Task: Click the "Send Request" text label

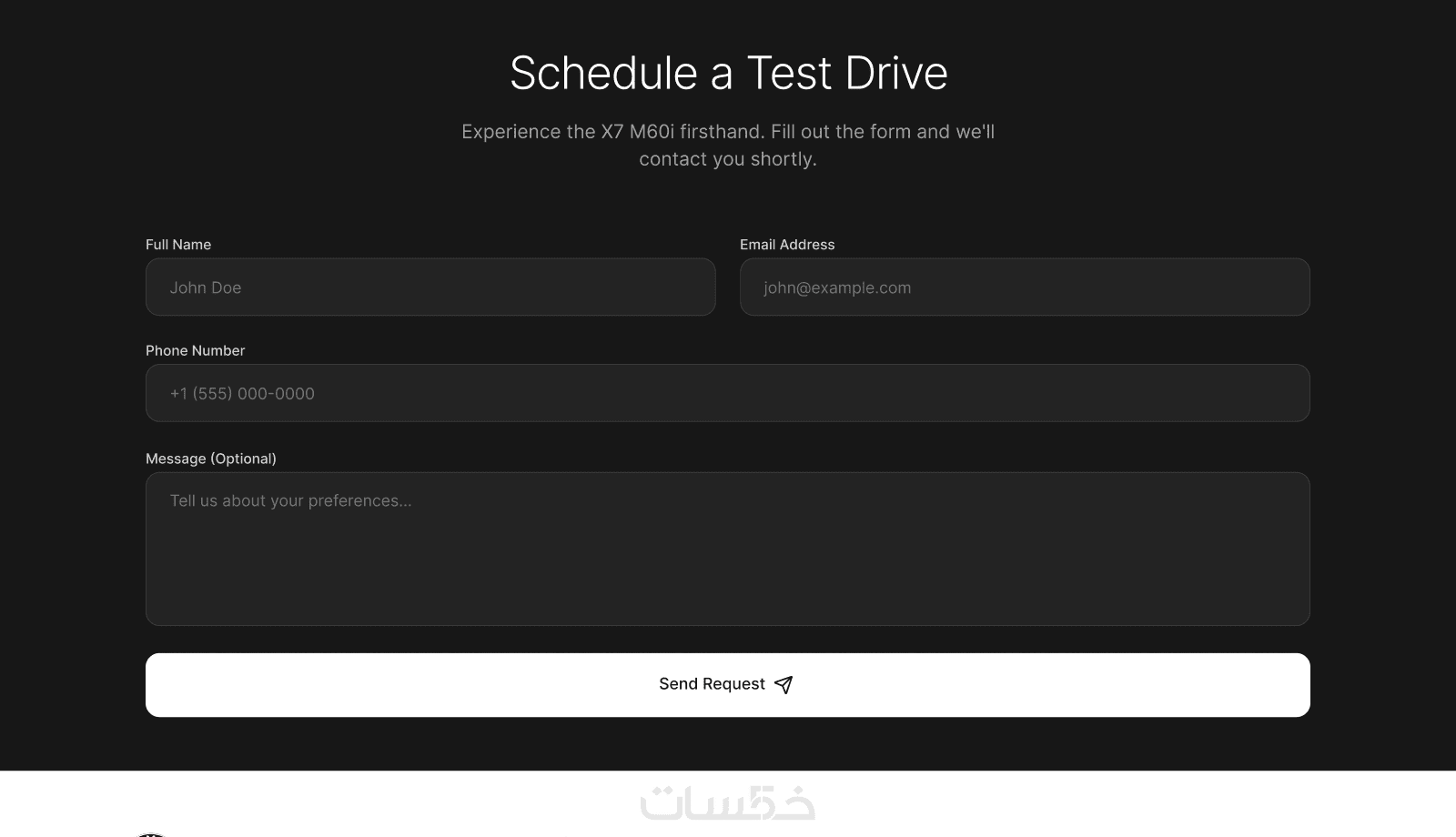Action: (712, 684)
